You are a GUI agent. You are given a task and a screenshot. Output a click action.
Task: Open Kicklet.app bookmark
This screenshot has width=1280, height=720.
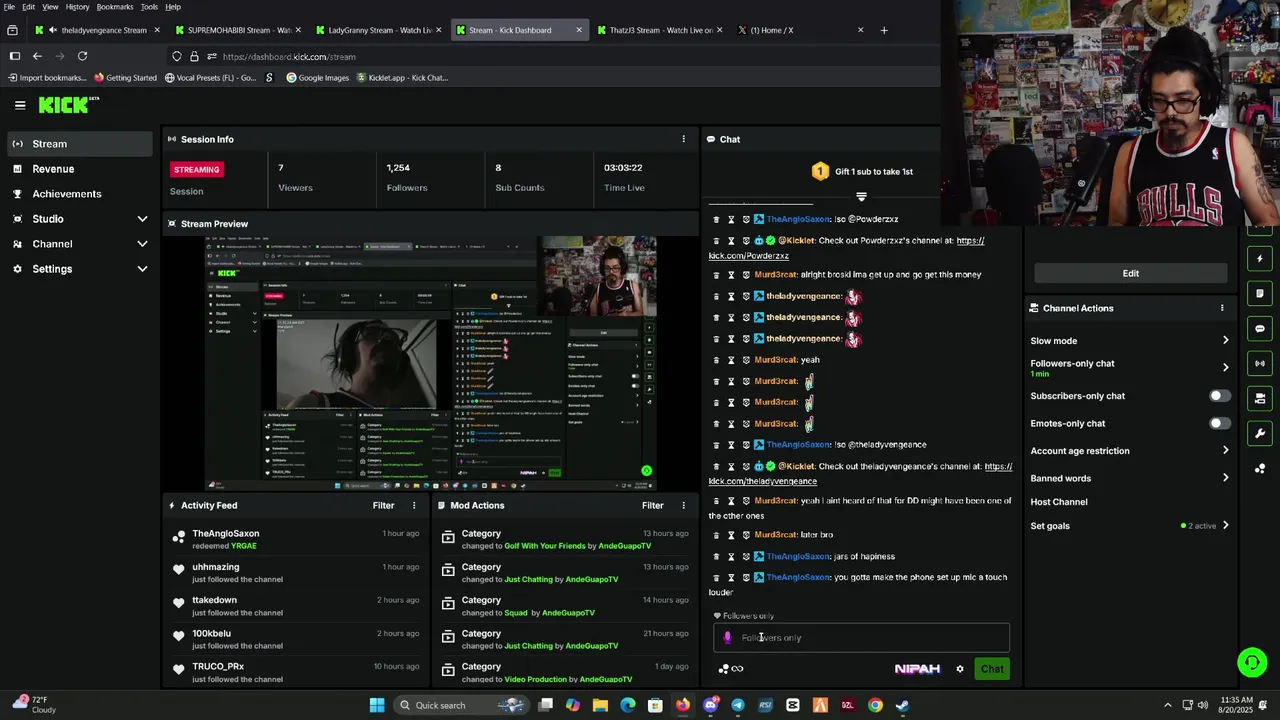pyautogui.click(x=402, y=77)
